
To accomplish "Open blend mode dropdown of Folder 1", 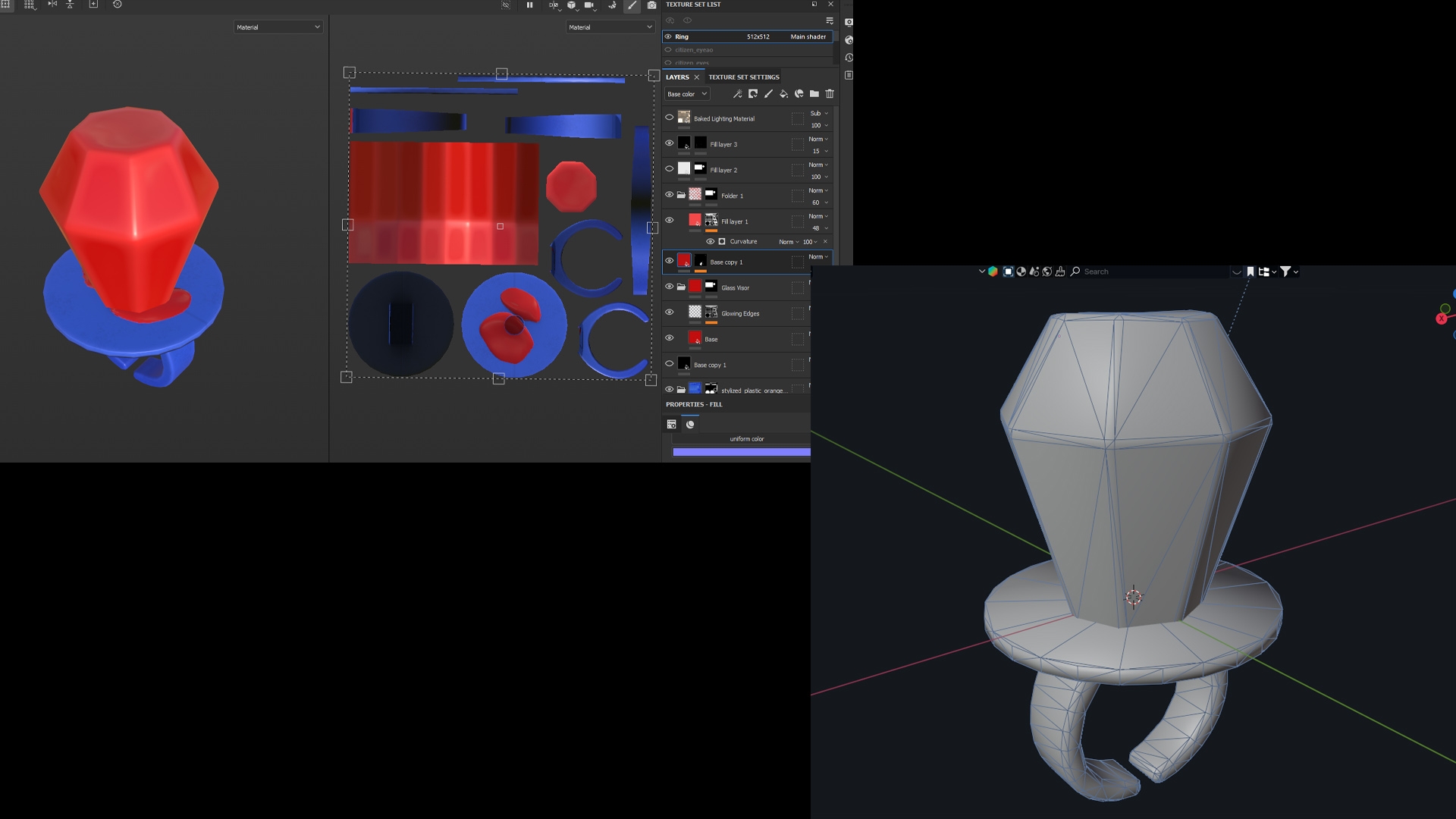I will (818, 190).
